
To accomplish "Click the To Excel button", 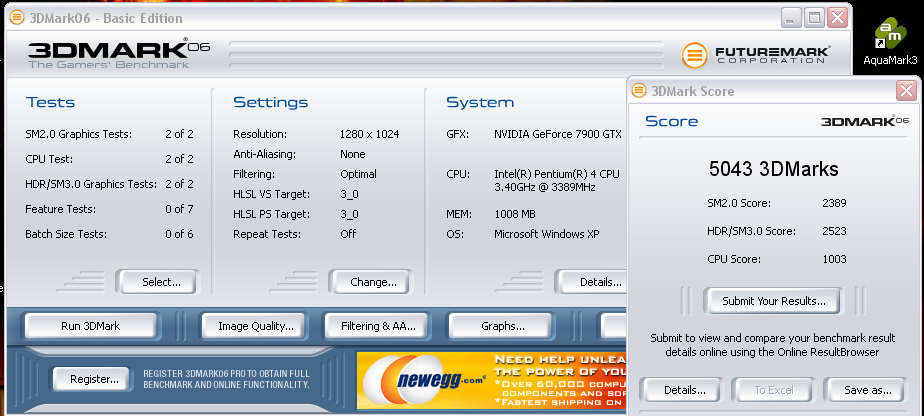I will 774,390.
